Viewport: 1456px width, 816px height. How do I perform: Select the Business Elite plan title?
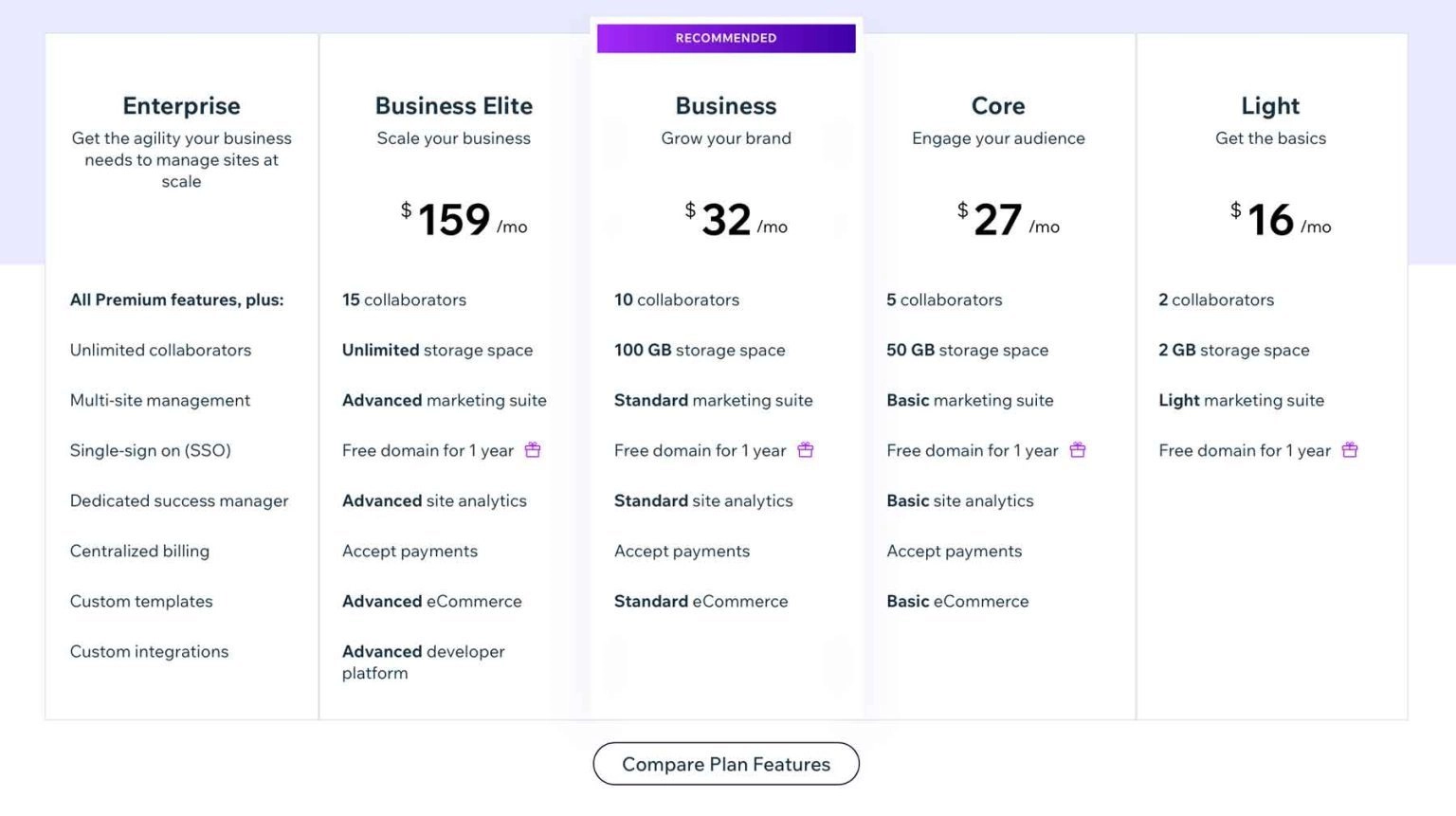coord(454,106)
